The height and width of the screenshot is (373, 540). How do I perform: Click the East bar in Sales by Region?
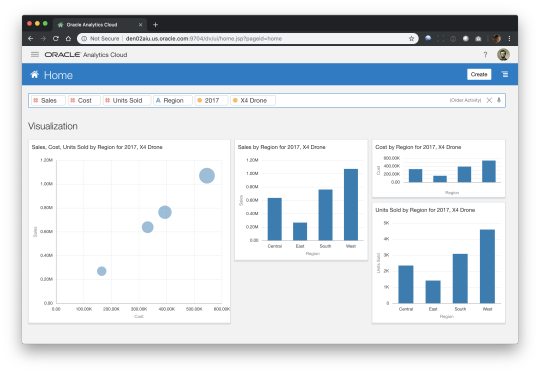pyautogui.click(x=300, y=231)
